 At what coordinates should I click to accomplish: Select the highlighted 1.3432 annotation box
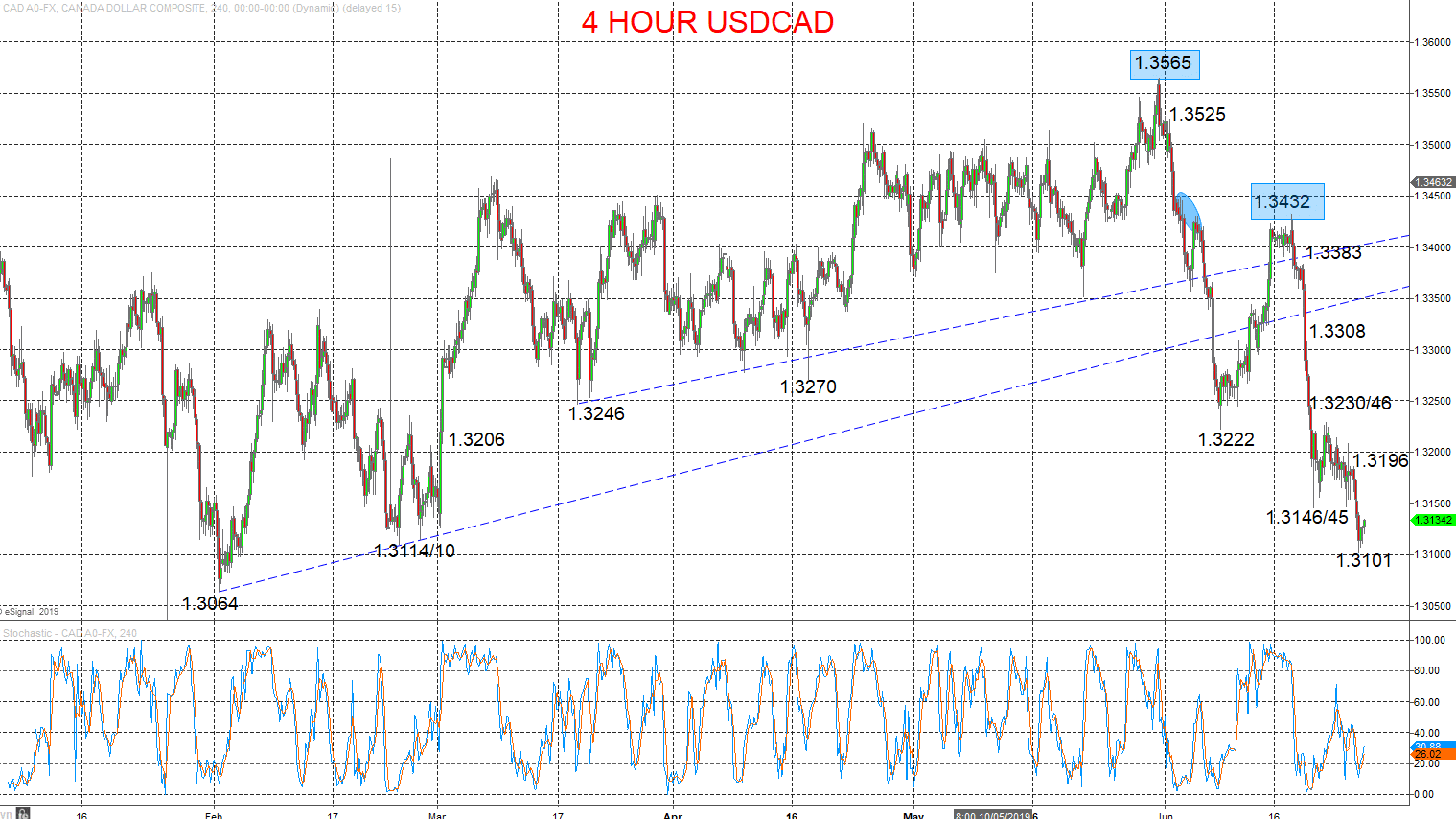coord(1287,201)
